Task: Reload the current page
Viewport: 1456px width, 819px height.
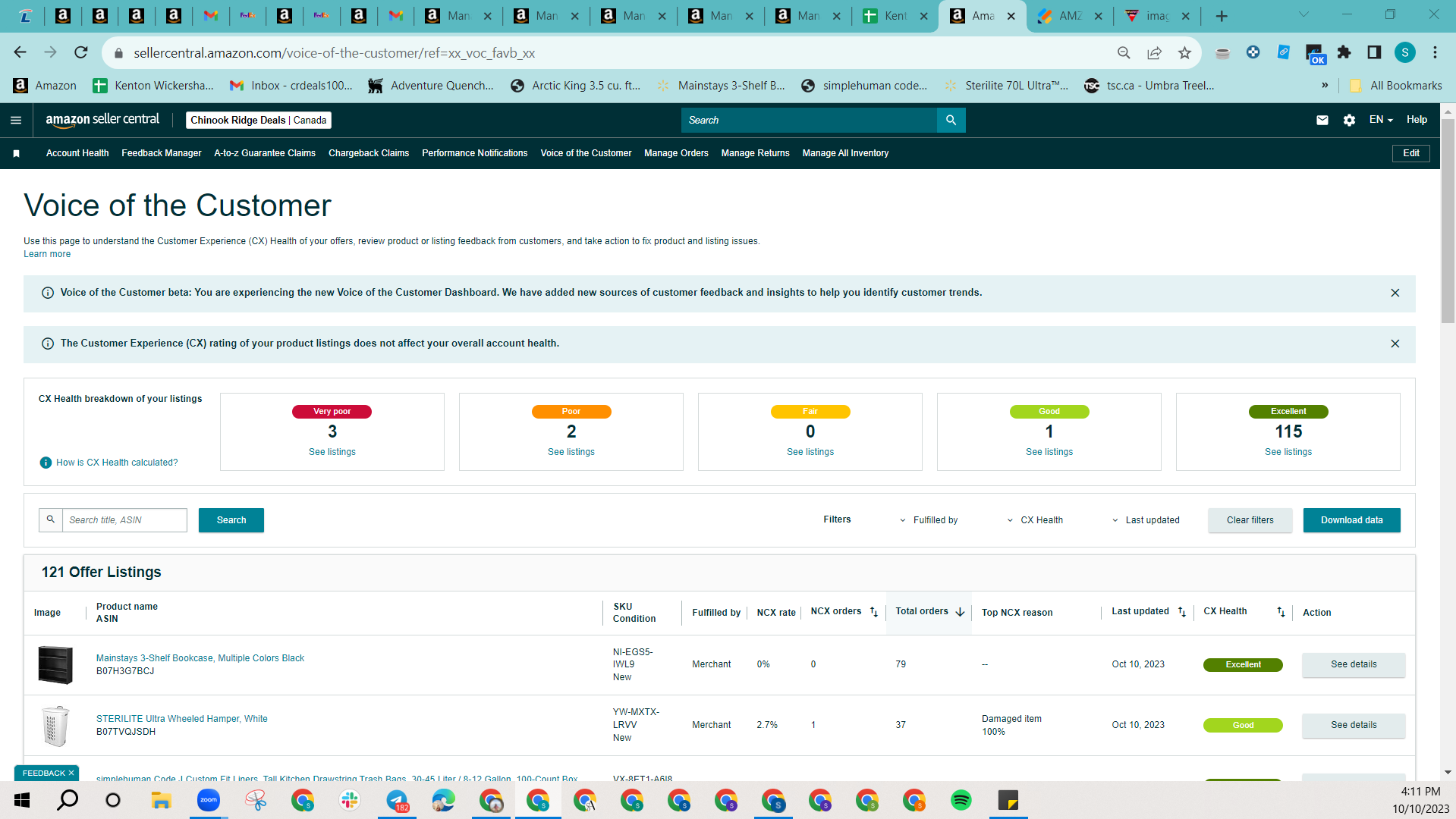Action: 80,52
